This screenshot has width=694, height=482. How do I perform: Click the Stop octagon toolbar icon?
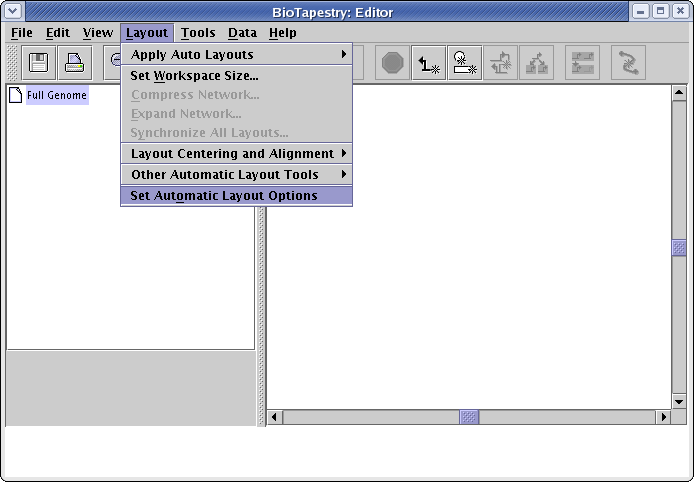(x=393, y=63)
